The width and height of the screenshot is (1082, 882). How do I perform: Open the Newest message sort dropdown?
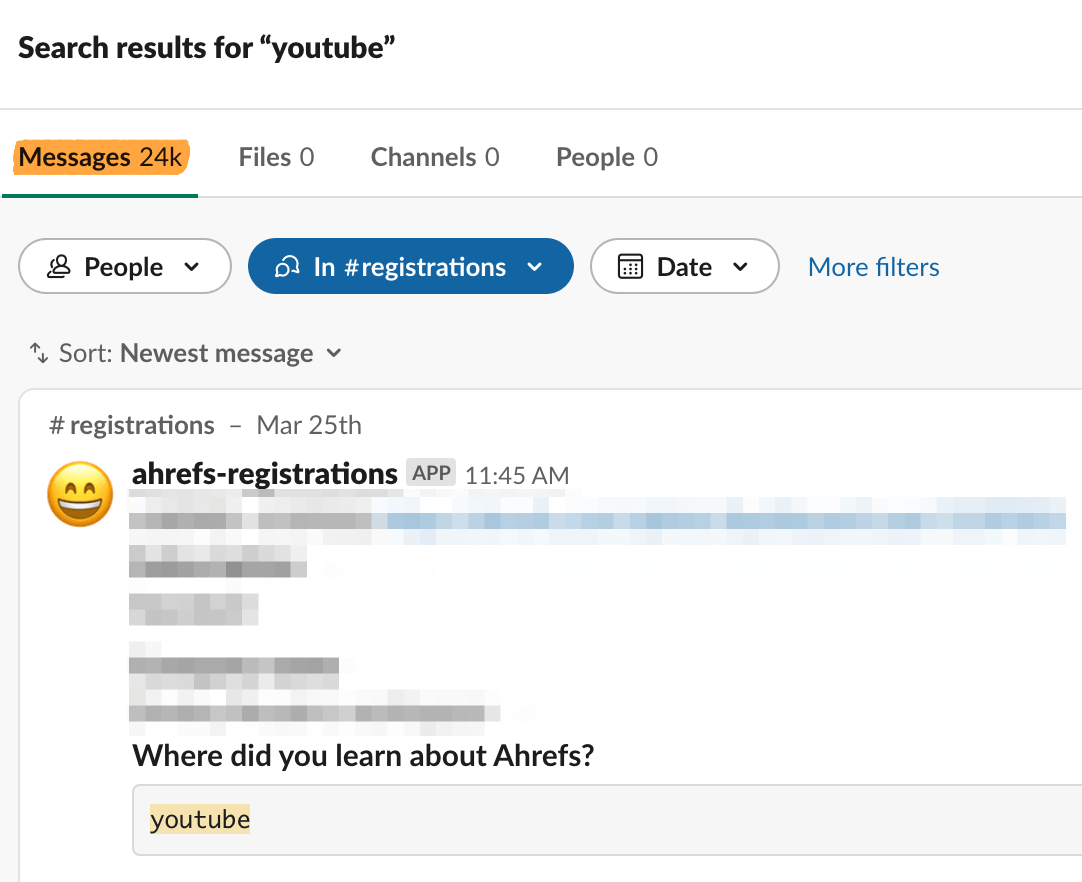click(x=230, y=353)
